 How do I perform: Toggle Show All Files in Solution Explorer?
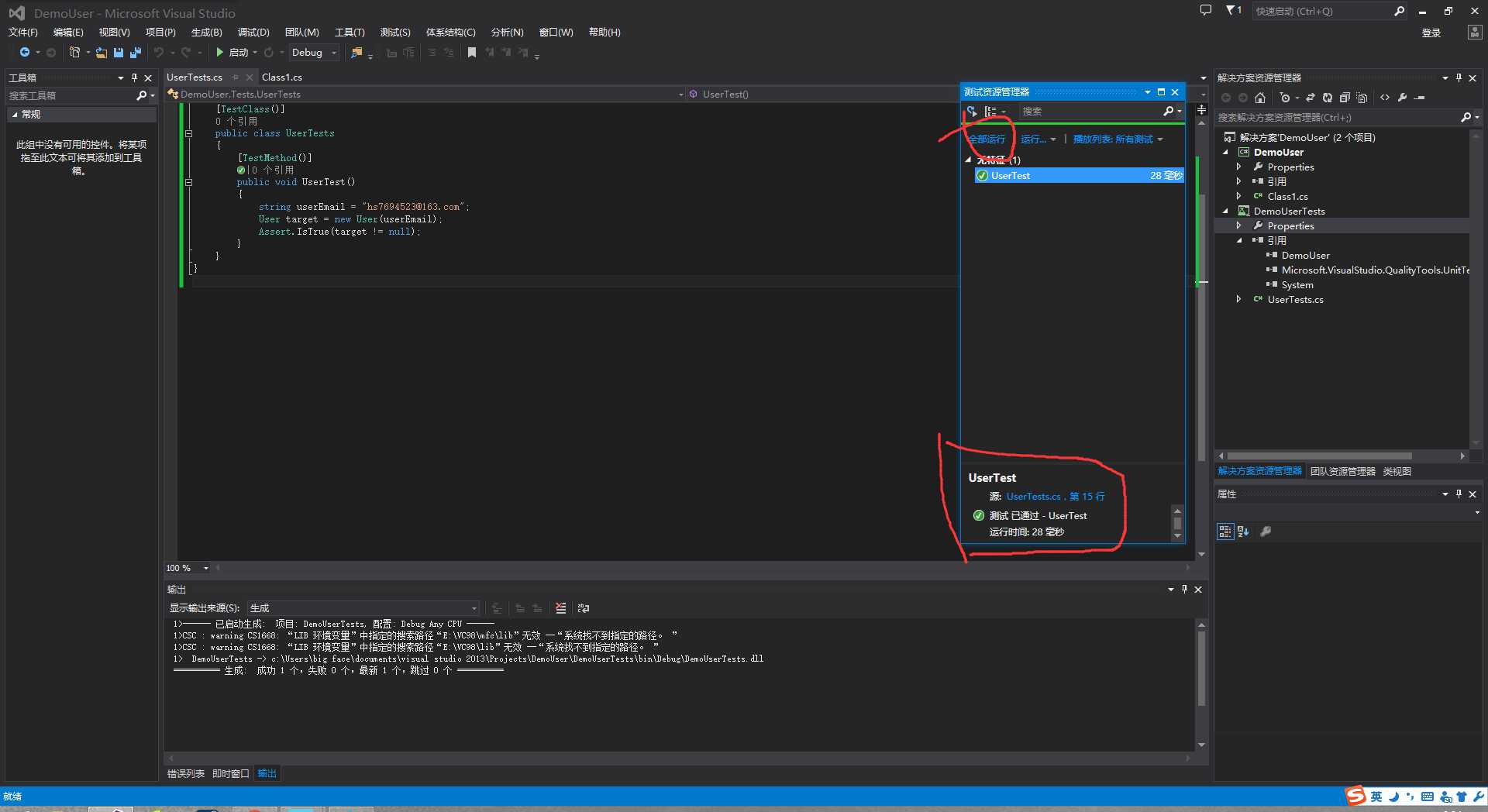tap(1362, 98)
